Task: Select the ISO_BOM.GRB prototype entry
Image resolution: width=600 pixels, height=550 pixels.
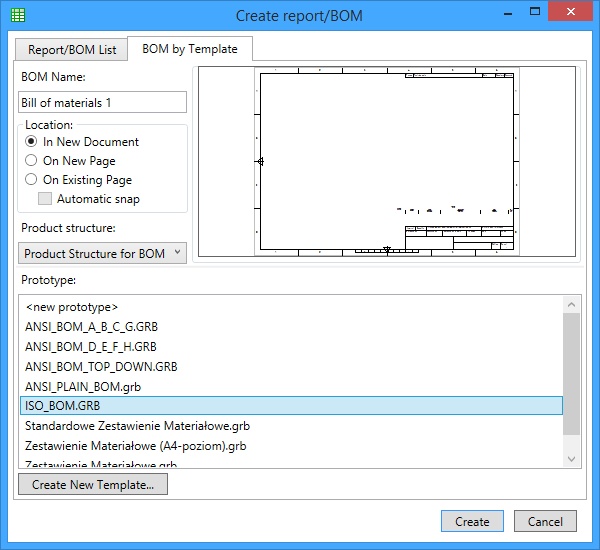Action: [x=62, y=406]
